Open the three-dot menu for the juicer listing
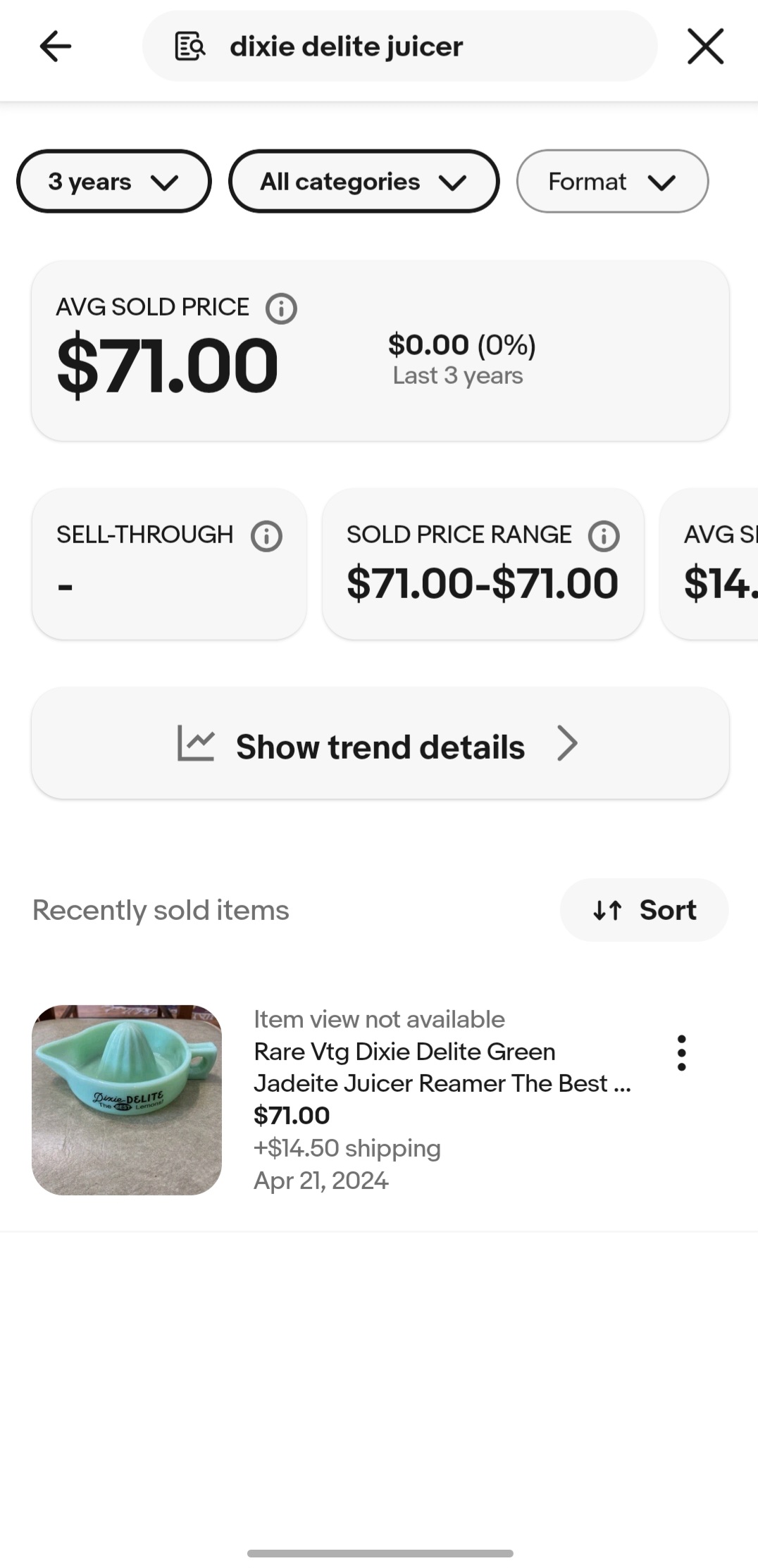 681,1053
